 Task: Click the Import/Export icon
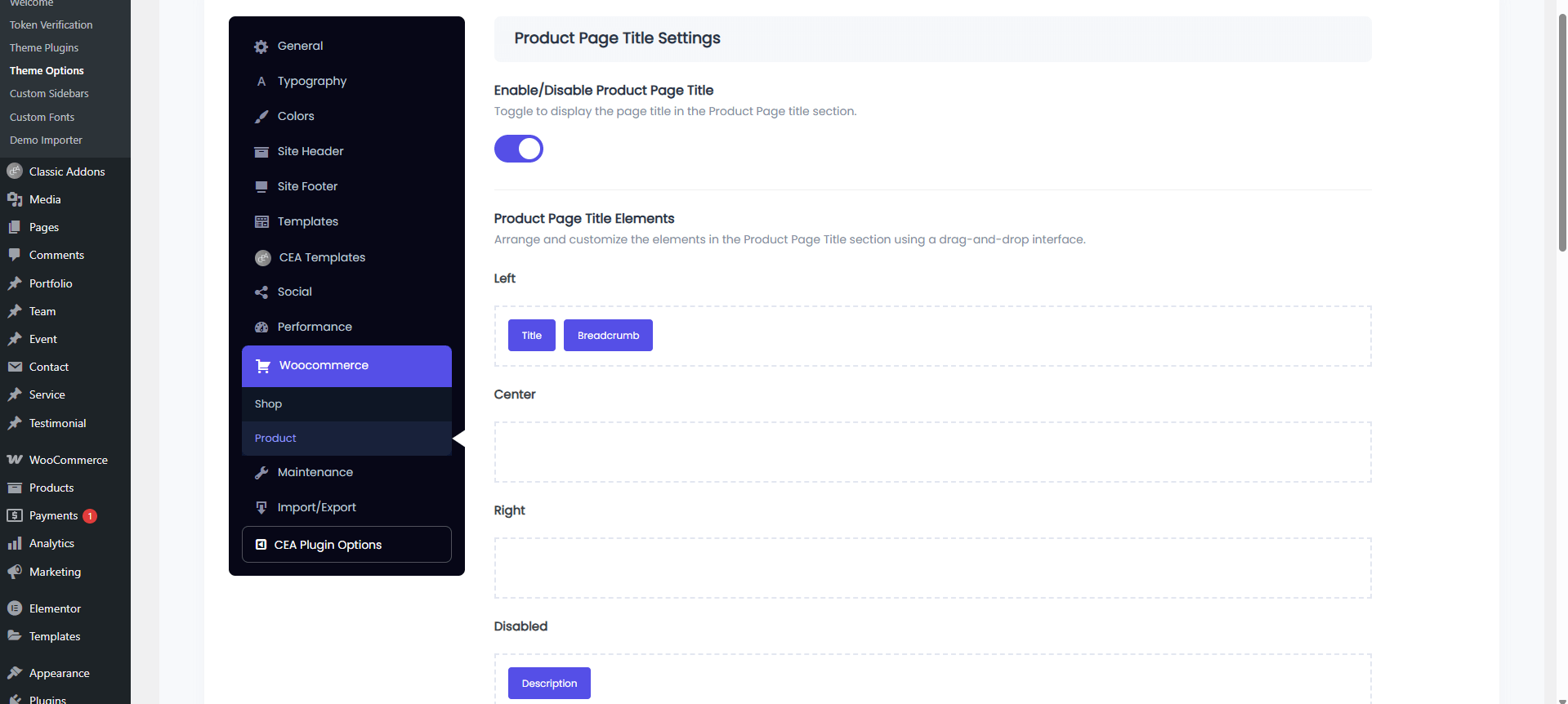tap(261, 508)
